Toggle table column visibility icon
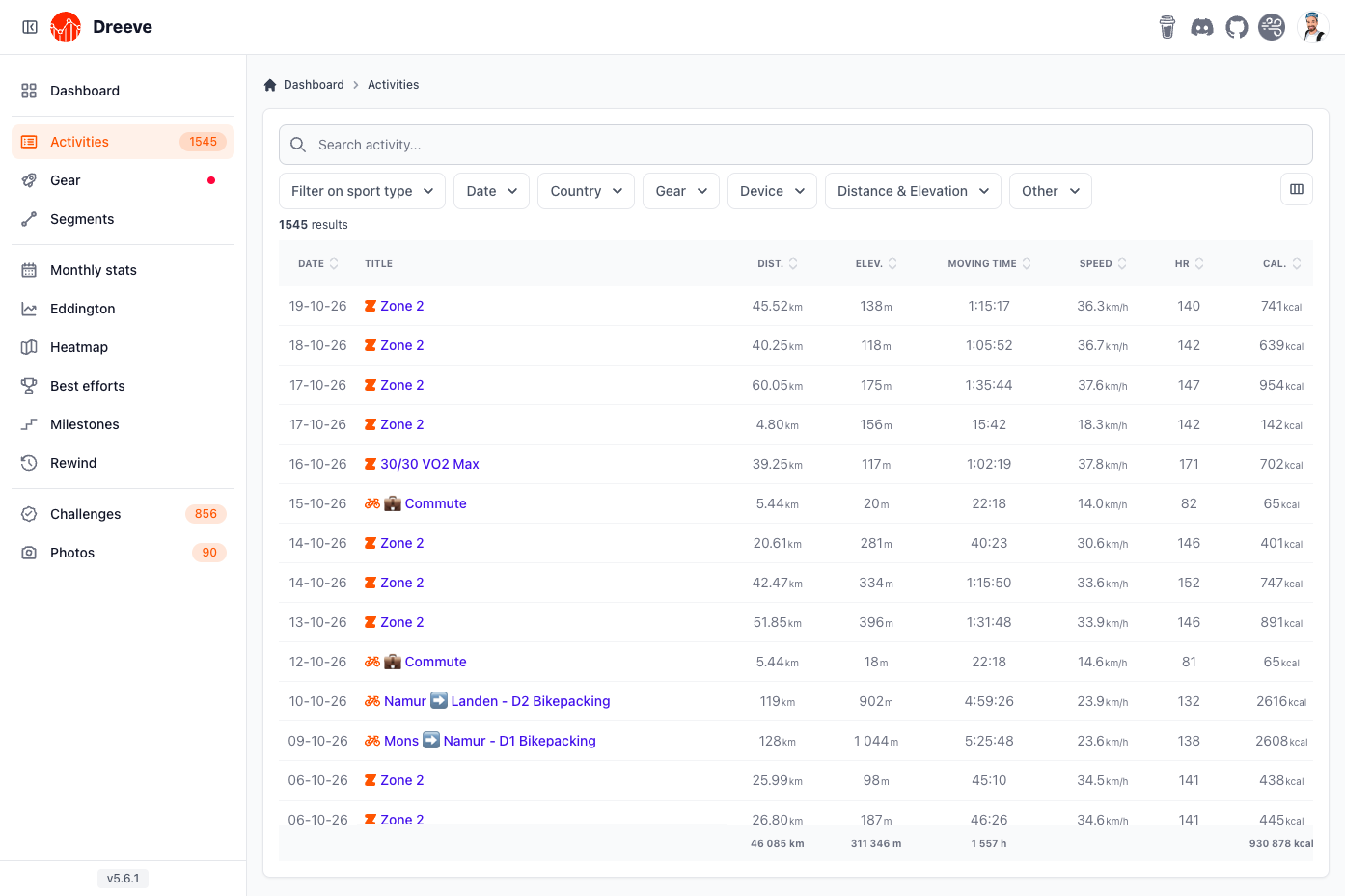This screenshot has width=1345, height=896. (1297, 189)
